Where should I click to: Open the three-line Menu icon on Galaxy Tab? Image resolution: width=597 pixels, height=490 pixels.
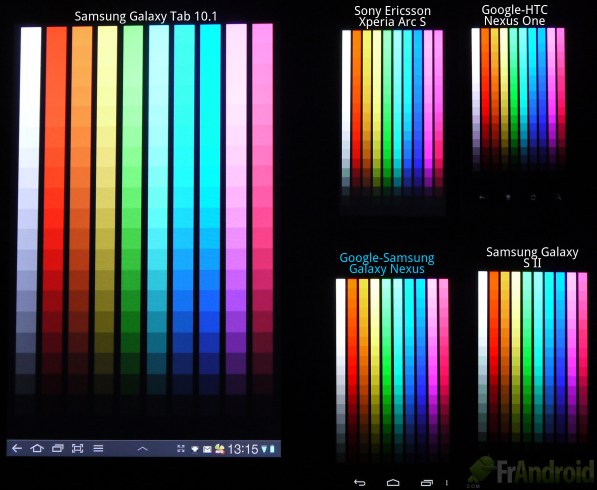pyautogui.click(x=98, y=449)
